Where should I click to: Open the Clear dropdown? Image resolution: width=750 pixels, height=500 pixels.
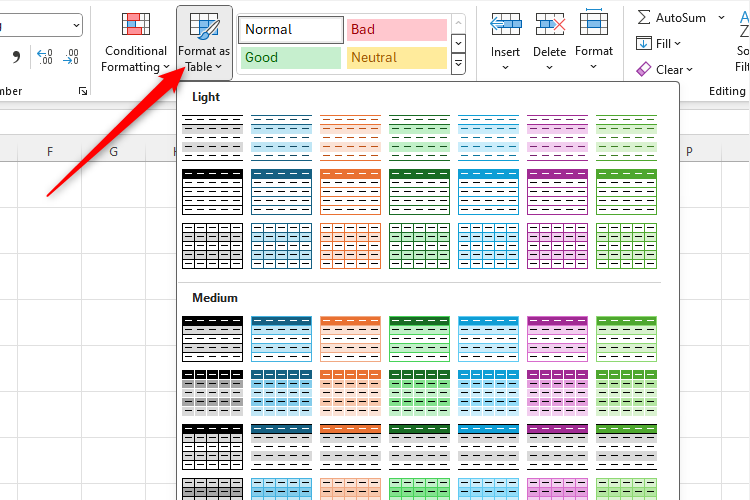(x=664, y=70)
